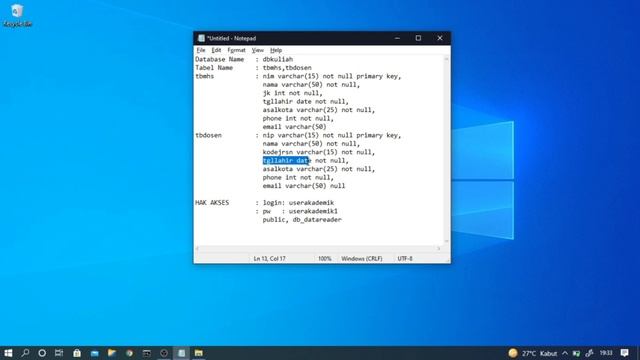Click the horizontal scrollbar right arrow

[439, 248]
